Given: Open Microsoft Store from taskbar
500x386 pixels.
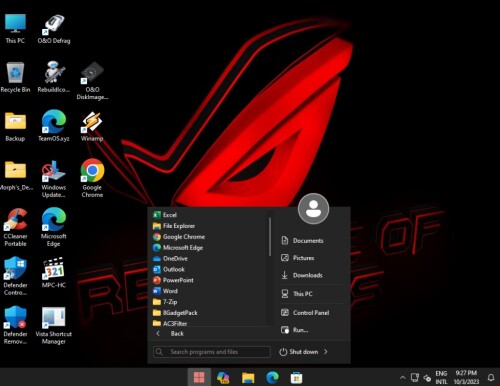Looking at the screenshot, I should pyautogui.click(x=296, y=378).
